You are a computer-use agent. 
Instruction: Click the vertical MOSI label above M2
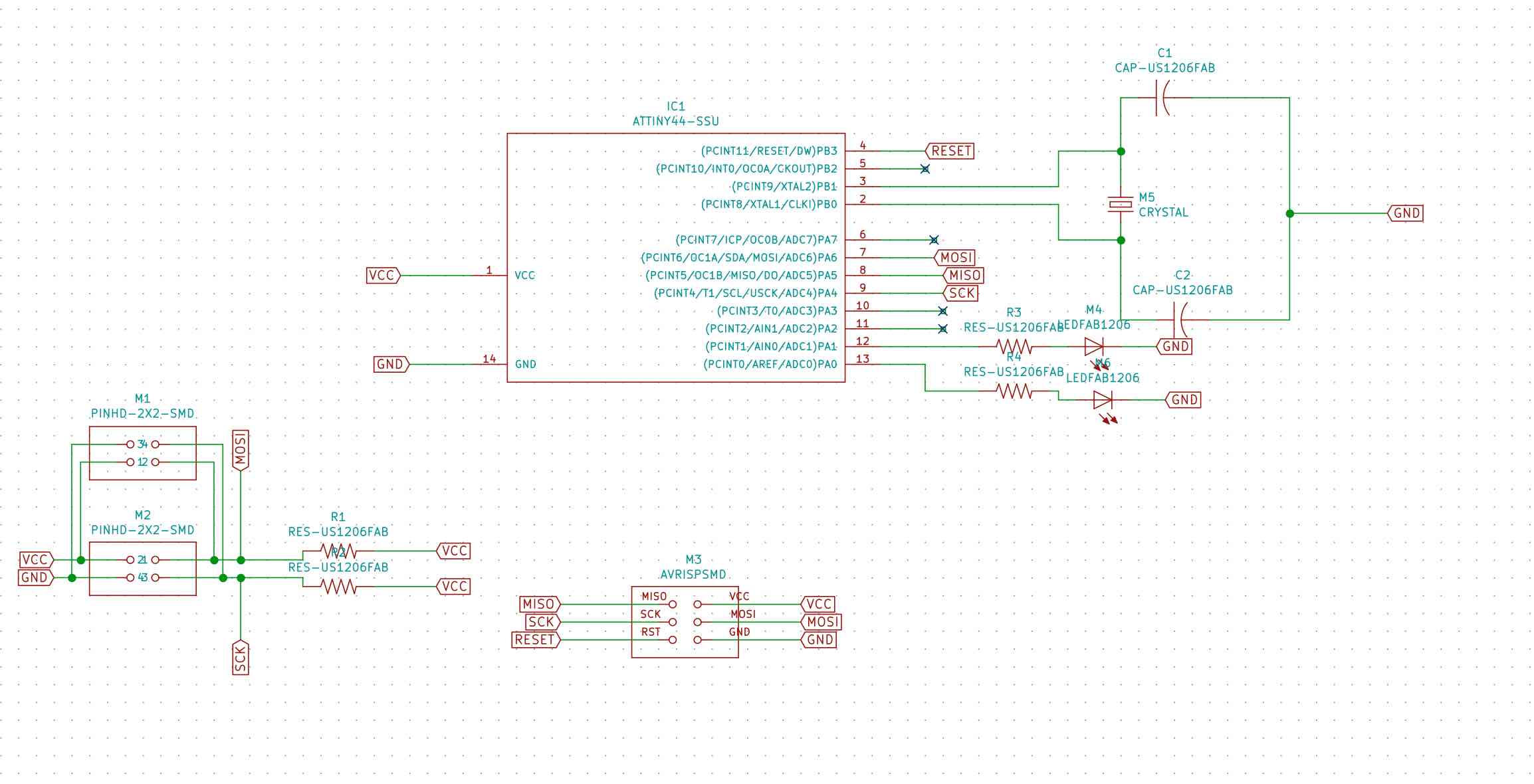tap(241, 450)
